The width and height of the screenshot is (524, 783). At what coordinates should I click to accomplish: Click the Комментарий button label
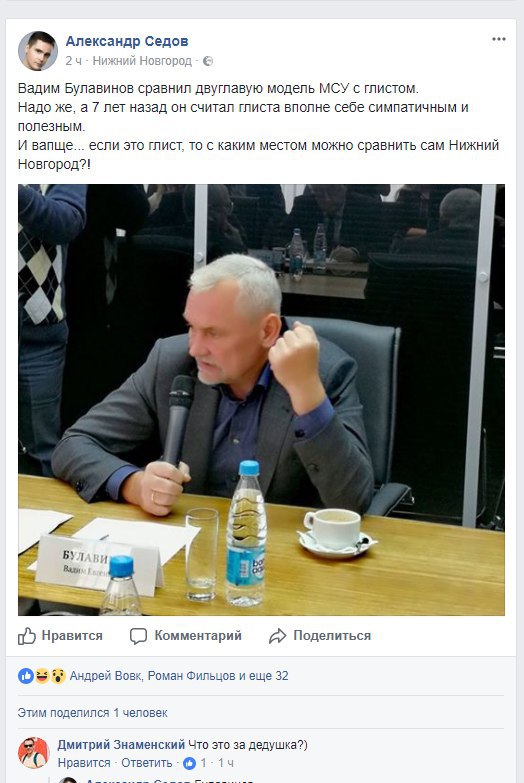pyautogui.click(x=198, y=636)
